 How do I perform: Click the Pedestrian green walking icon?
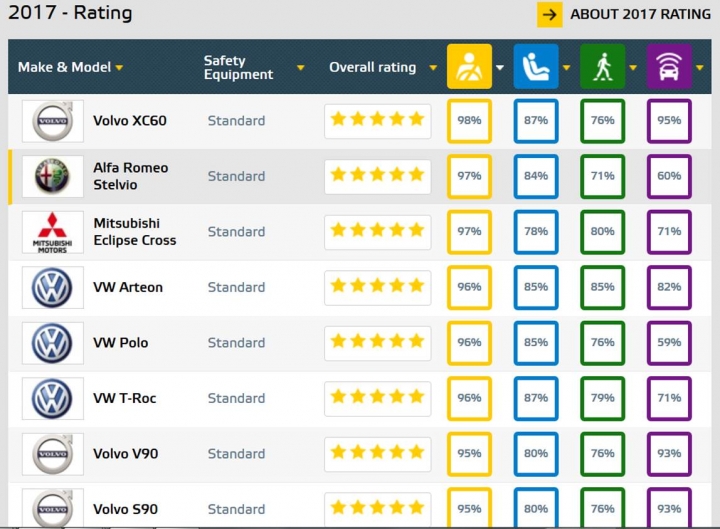(602, 67)
